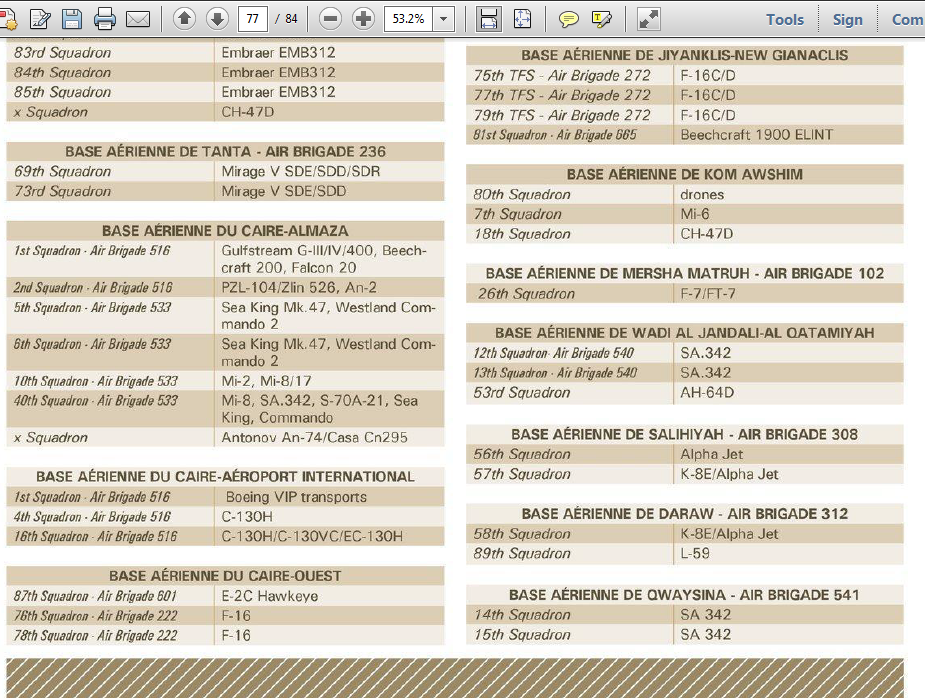The width and height of the screenshot is (925, 698).
Task: Click the "18th Squadron" row text
Action: click(522, 234)
